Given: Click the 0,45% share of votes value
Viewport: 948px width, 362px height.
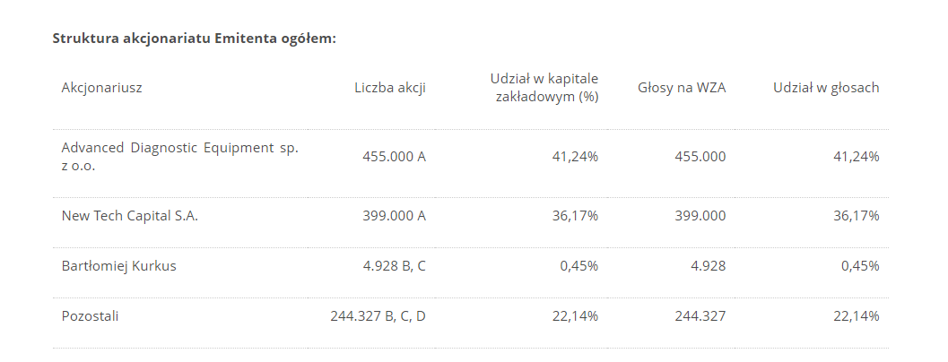Looking at the screenshot, I should (860, 266).
